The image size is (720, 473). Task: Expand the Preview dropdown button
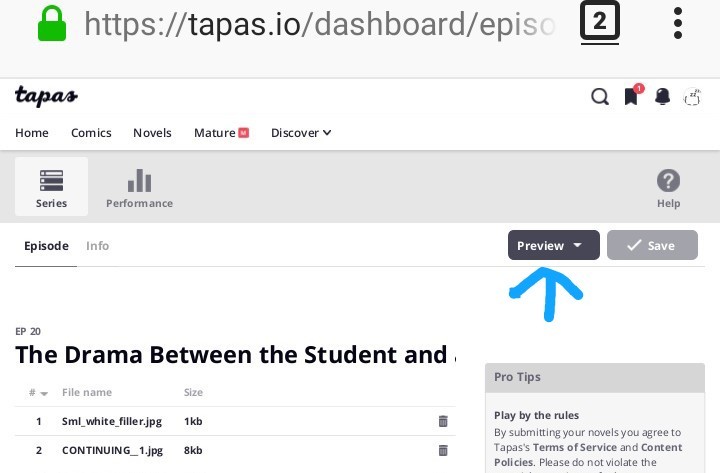click(554, 246)
